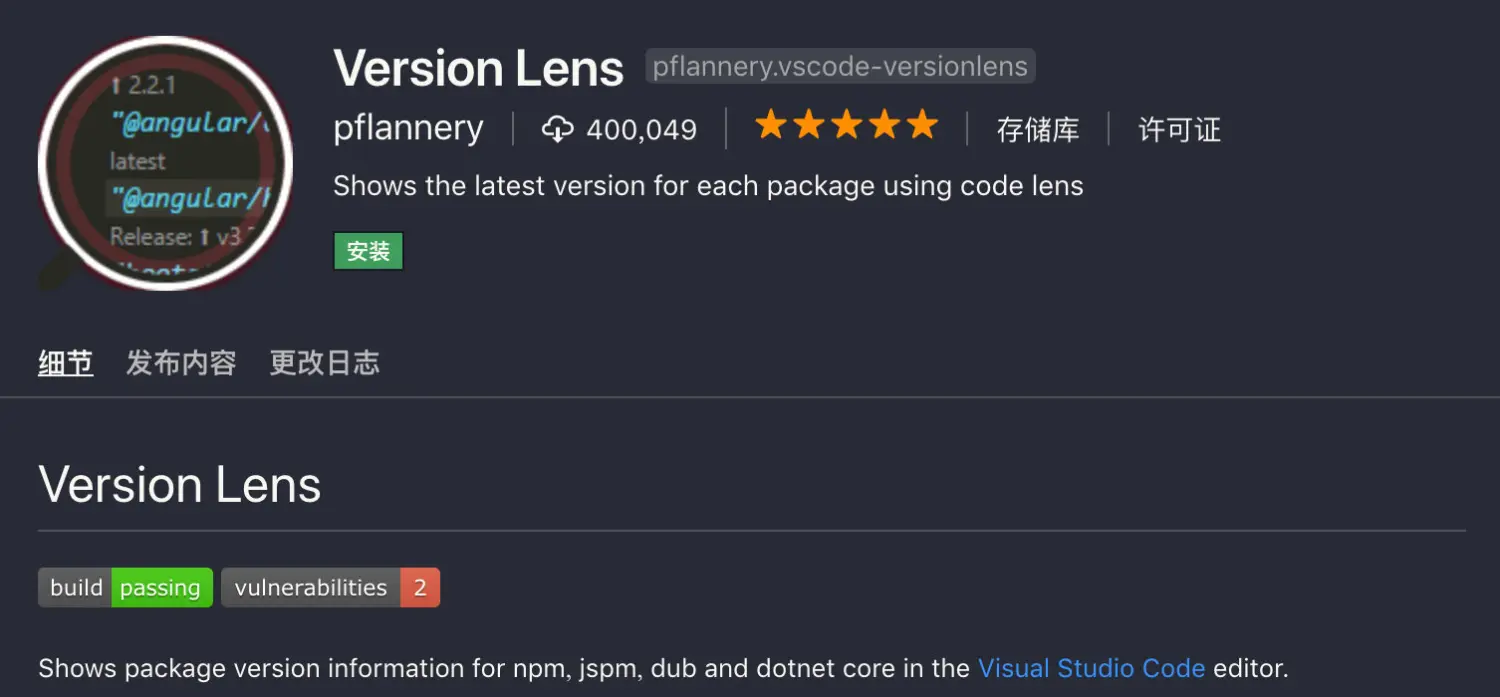The height and width of the screenshot is (697, 1500).
Task: Switch to the 发布内容 tab
Action: pyautogui.click(x=182, y=363)
